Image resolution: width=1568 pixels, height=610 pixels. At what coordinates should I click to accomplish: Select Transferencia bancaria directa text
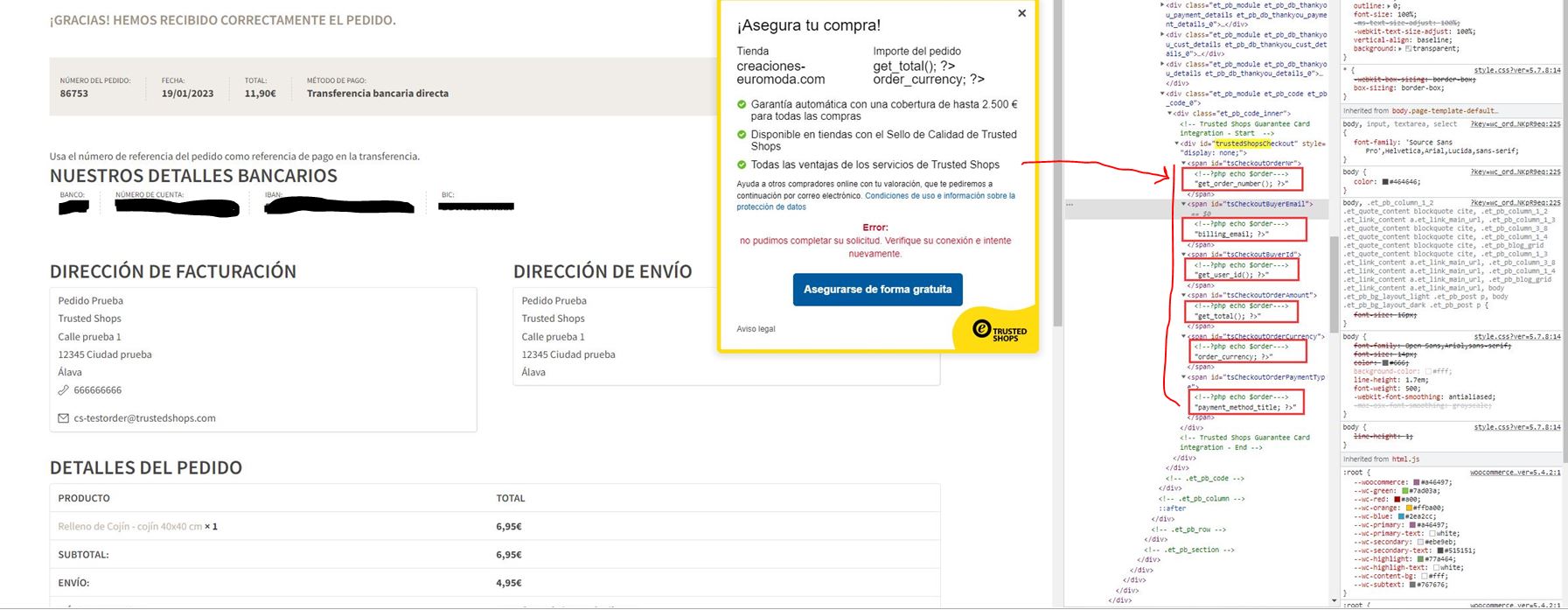[x=378, y=94]
